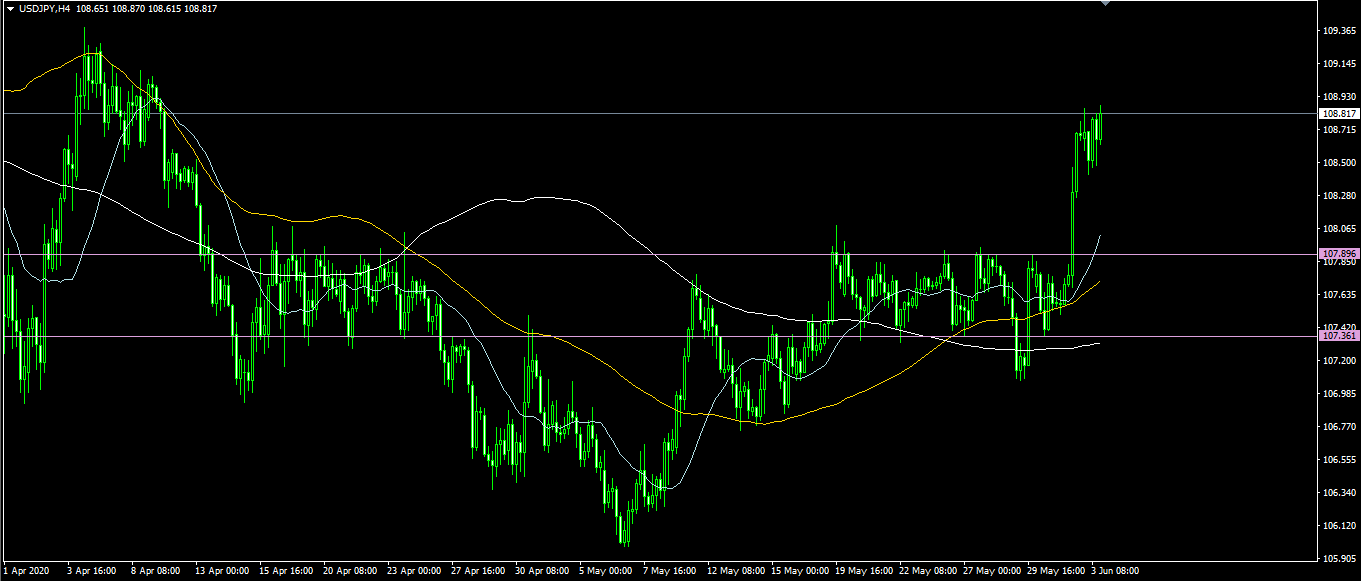This screenshot has width=1361, height=581.
Task: Click the low price value 108.615
Action: tap(165, 9)
